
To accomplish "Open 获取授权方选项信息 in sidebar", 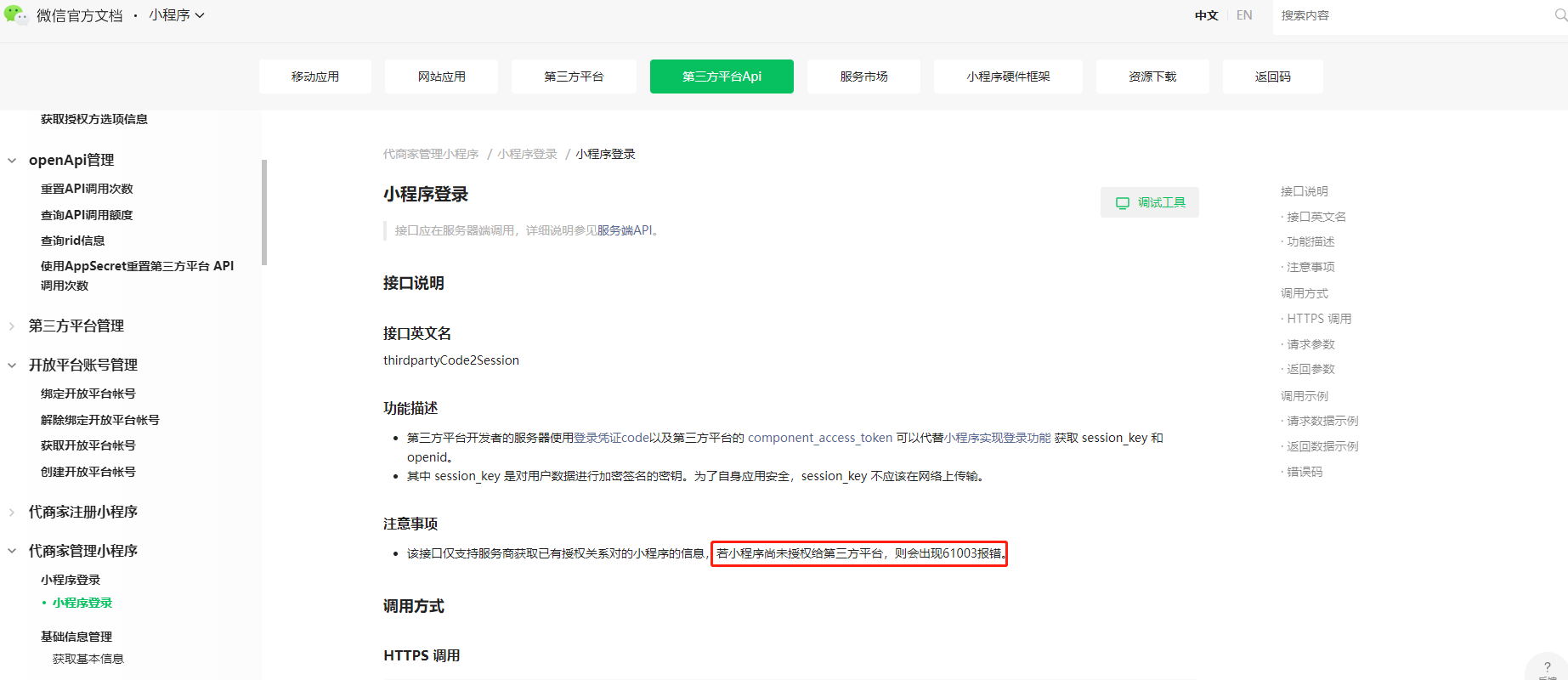I will tap(94, 119).
